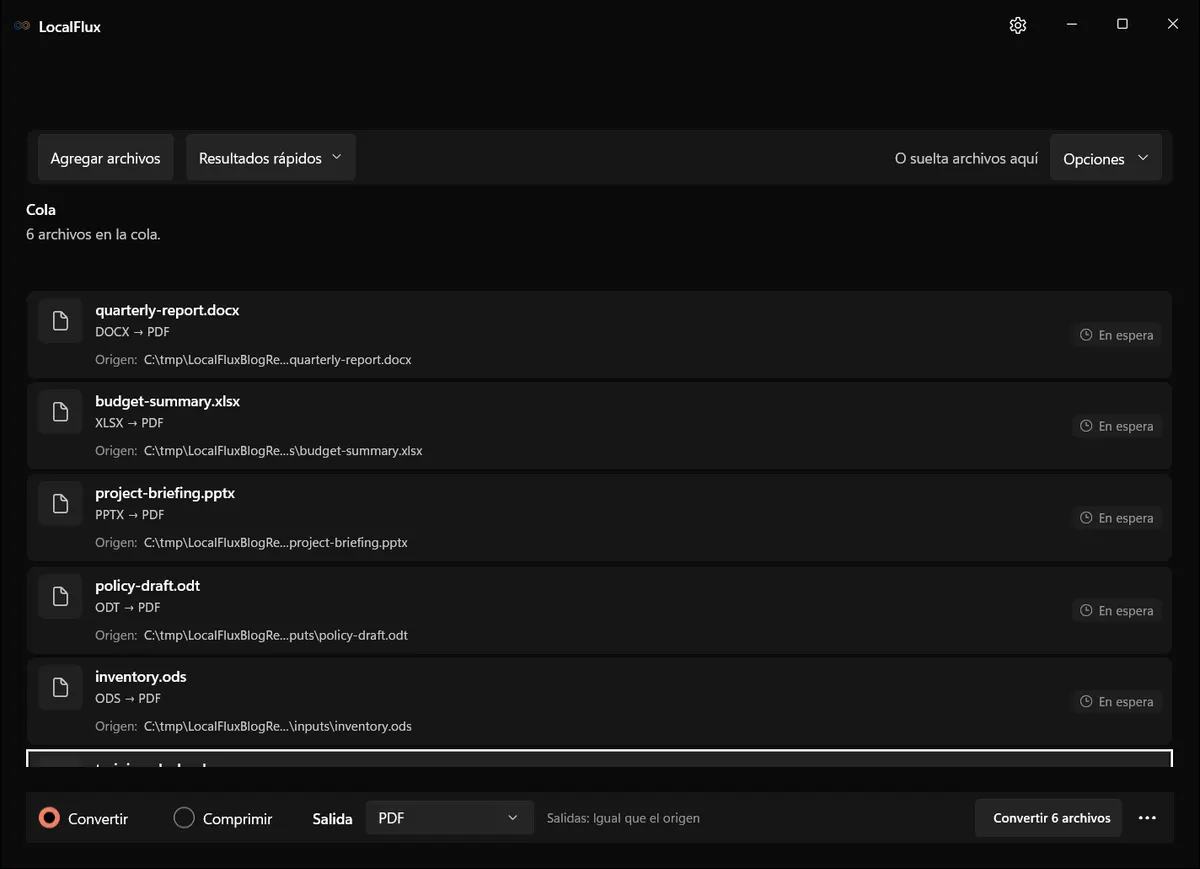Click the PPTX → PDF conversion label

click(129, 515)
